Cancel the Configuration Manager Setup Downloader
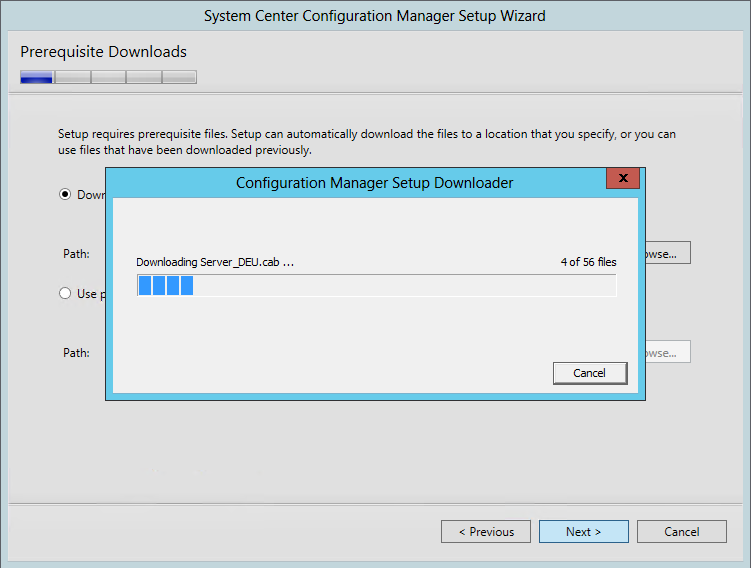Viewport: 751px width, 568px height. click(590, 373)
